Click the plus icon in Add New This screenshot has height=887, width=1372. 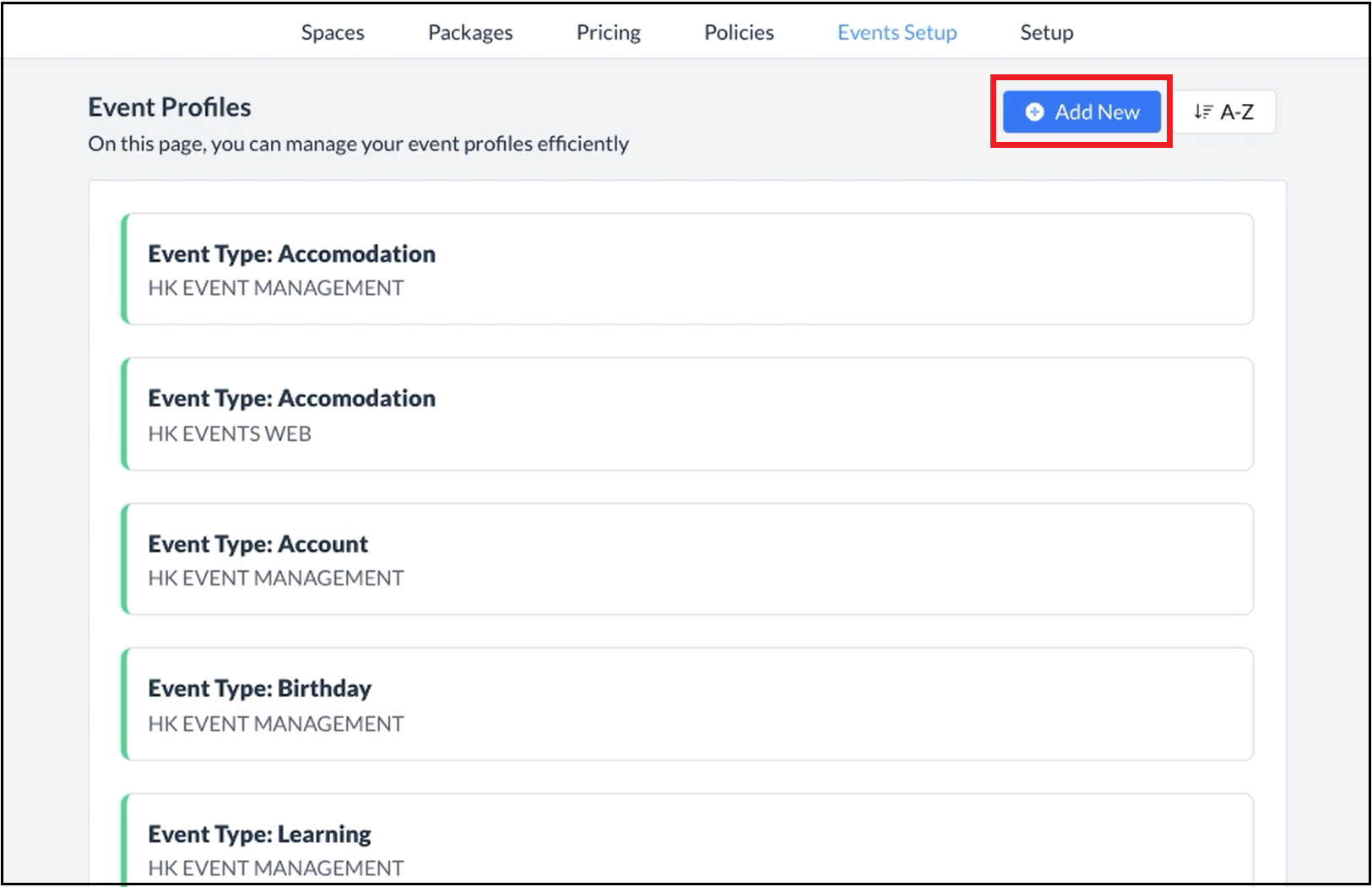point(1034,112)
